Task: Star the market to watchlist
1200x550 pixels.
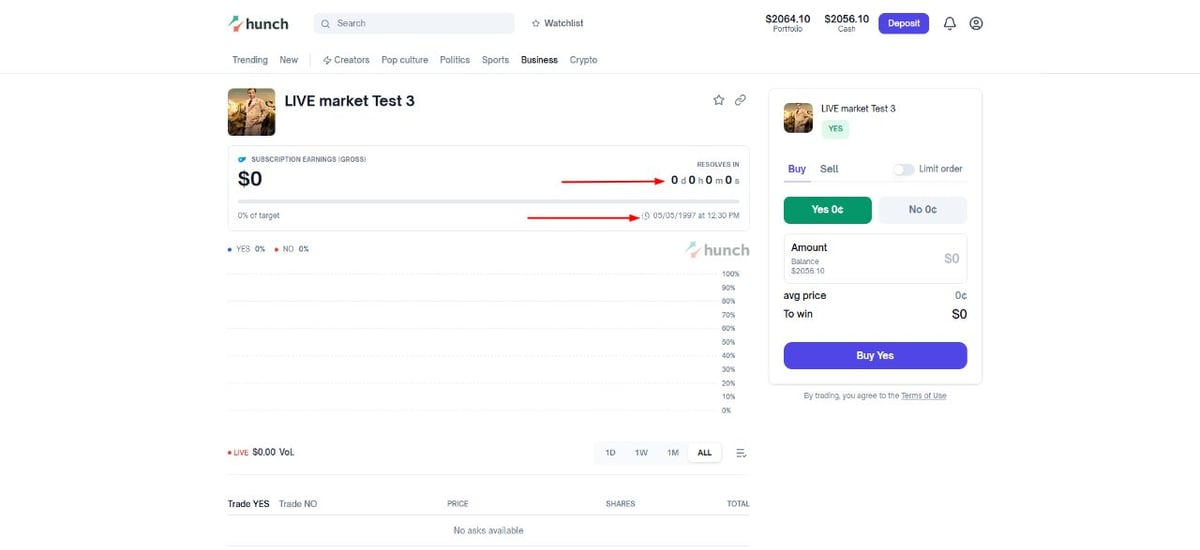Action: [718, 100]
